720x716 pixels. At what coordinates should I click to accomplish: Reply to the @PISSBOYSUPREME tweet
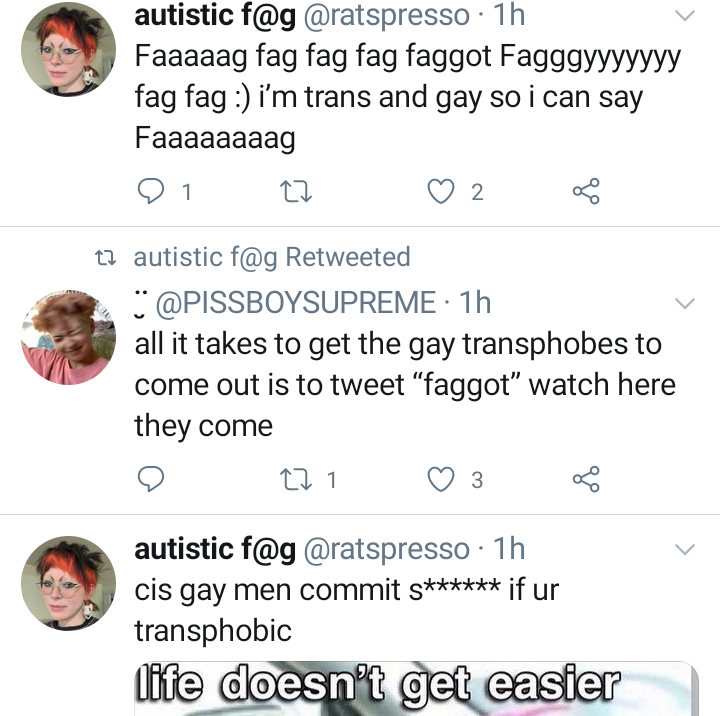click(x=151, y=479)
